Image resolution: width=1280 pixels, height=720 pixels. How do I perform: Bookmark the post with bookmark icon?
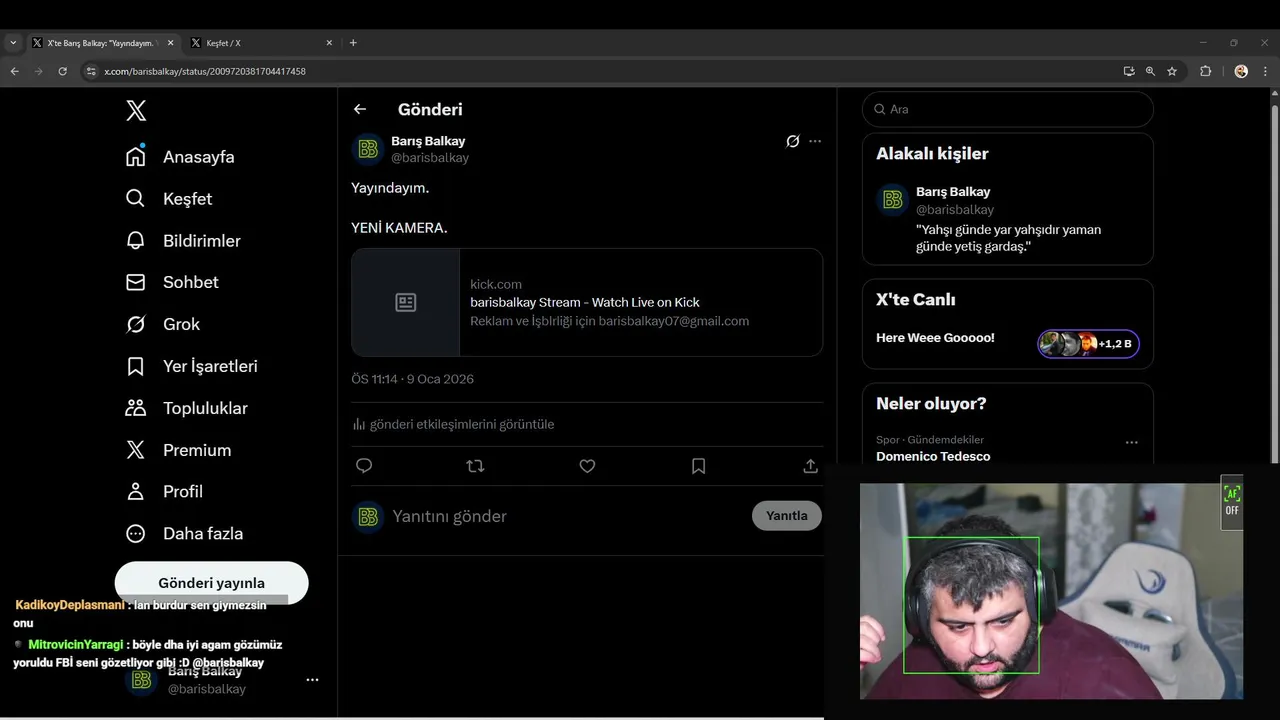point(699,466)
